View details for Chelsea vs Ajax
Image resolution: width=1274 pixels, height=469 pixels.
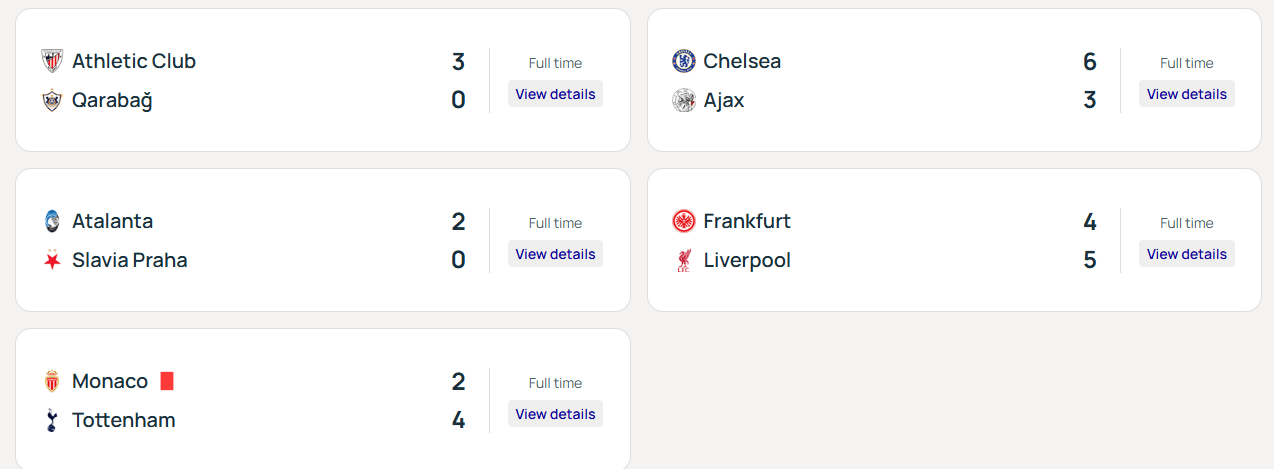coord(1186,94)
